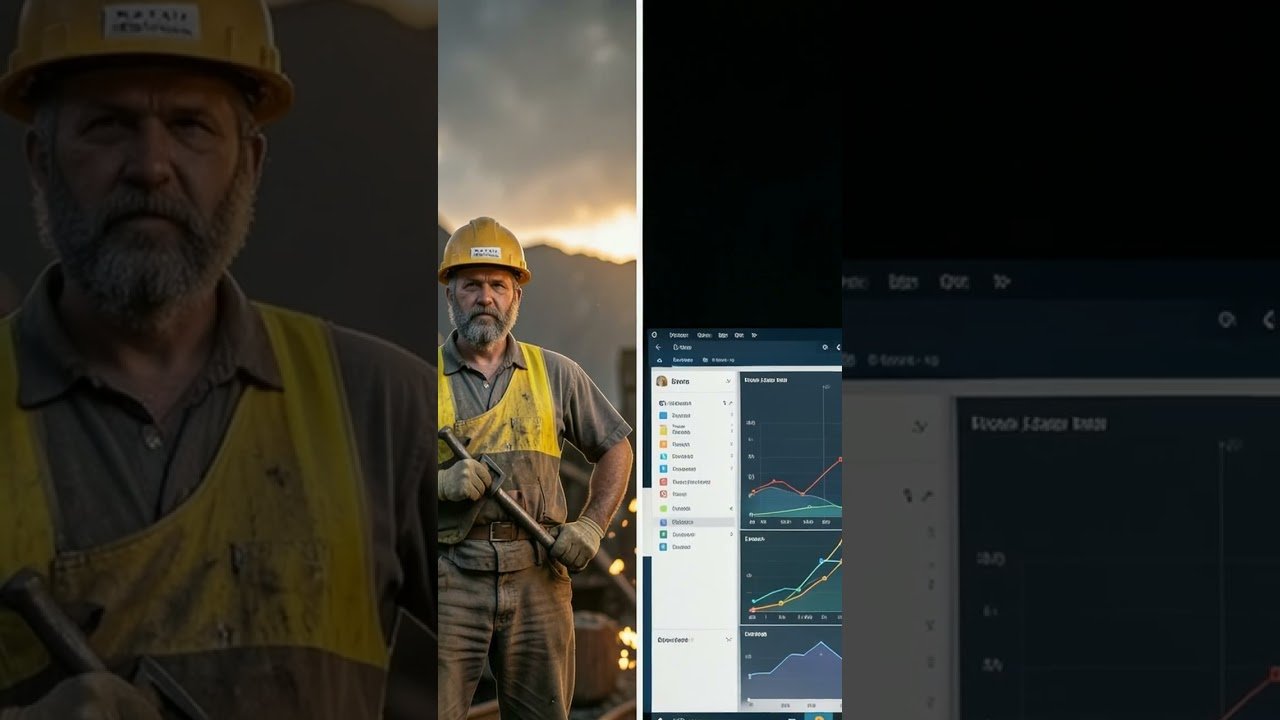Expand the chevron next to the profile avatar
This screenshot has width=1280, height=720.
click(x=728, y=381)
